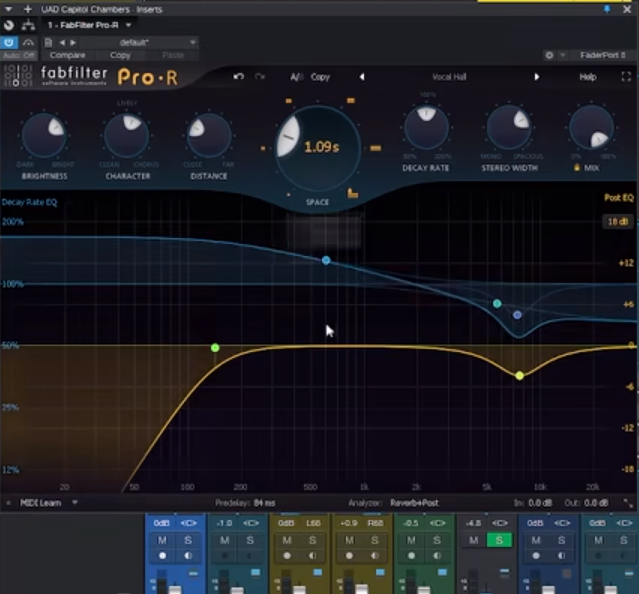The width and height of the screenshot is (639, 594).
Task: Click the host Paste button
Action: [173, 55]
